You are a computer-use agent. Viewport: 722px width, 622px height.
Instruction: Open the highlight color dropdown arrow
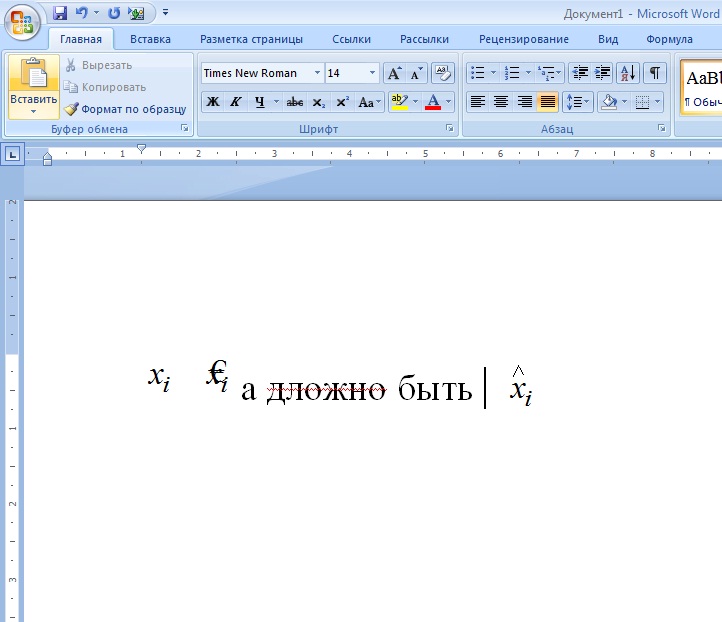(415, 101)
